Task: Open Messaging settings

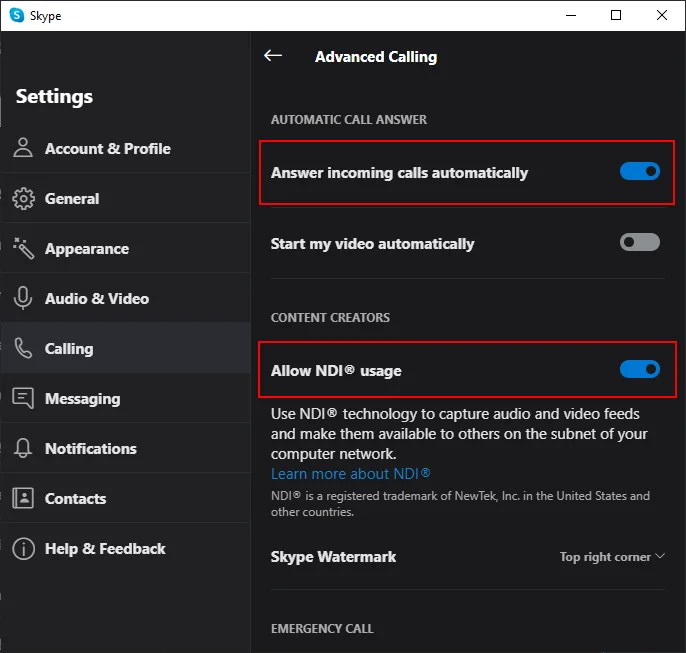Action: click(x=126, y=398)
